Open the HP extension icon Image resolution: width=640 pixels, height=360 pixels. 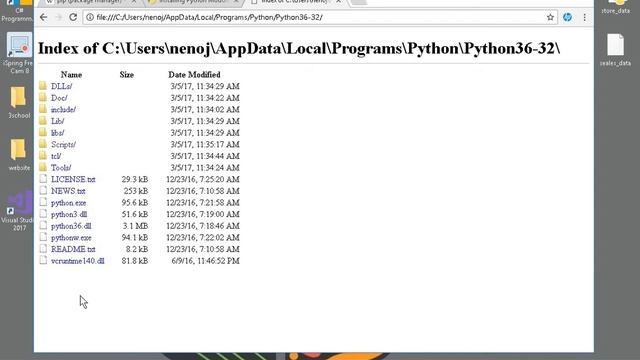click(x=567, y=17)
